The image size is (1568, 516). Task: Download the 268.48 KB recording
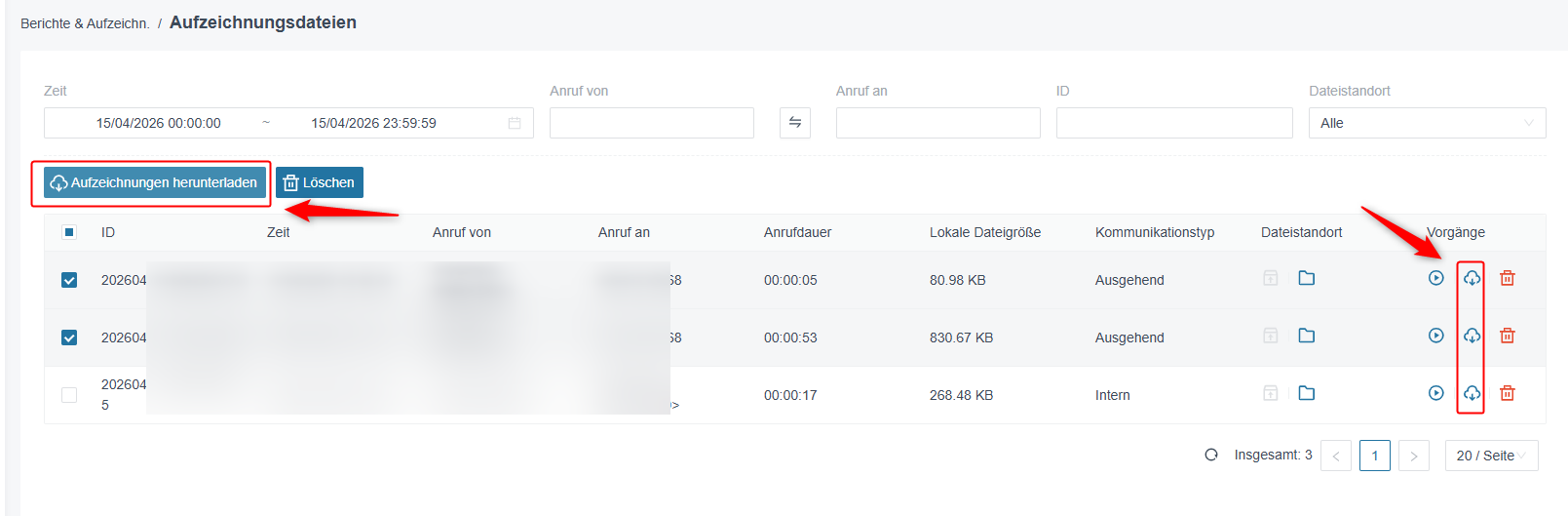(x=1472, y=393)
